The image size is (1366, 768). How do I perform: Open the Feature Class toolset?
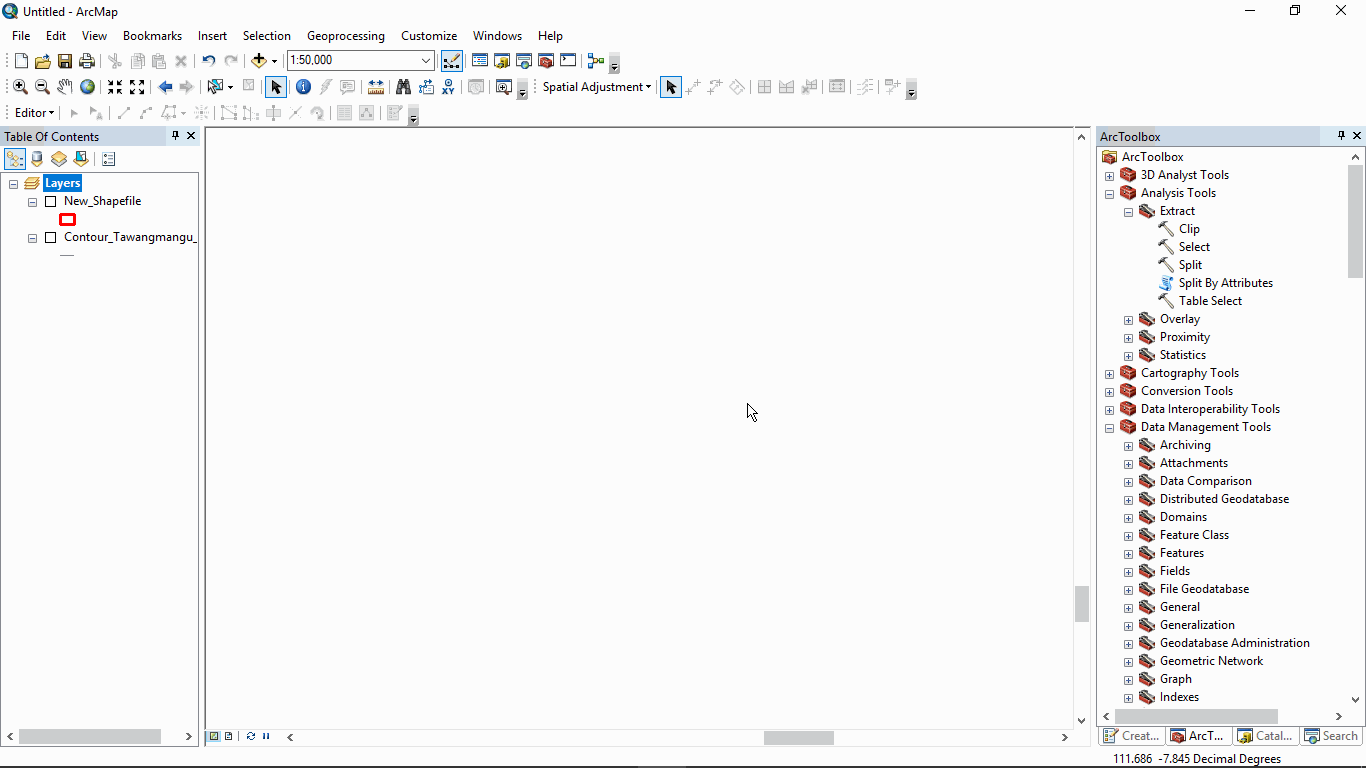(1194, 535)
